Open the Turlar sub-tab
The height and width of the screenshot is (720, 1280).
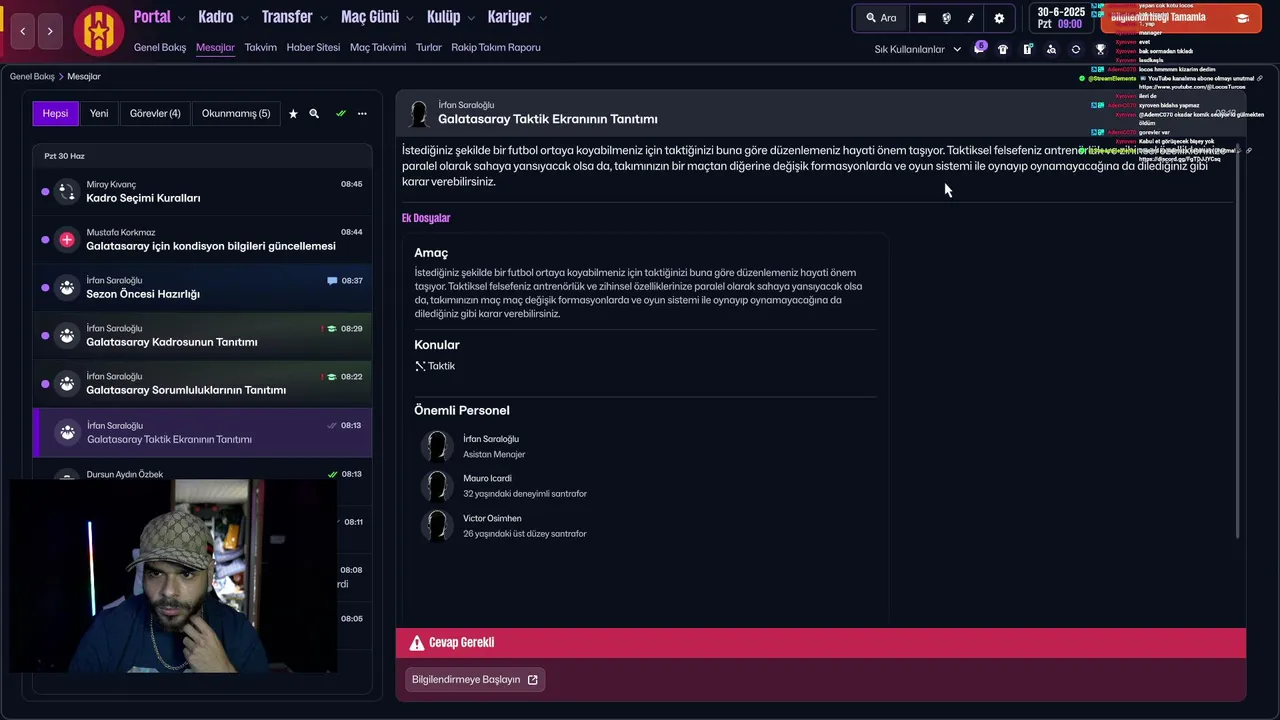tap(428, 47)
